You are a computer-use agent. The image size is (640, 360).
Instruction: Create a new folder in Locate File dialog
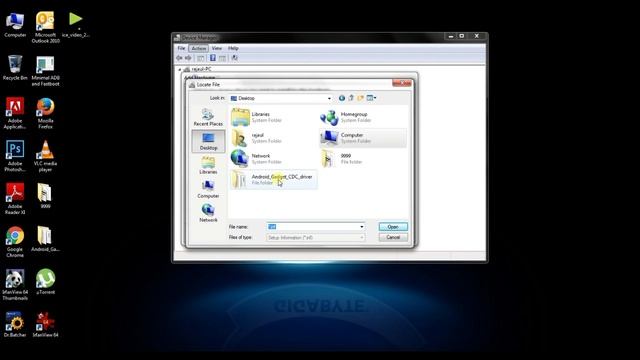[360, 98]
